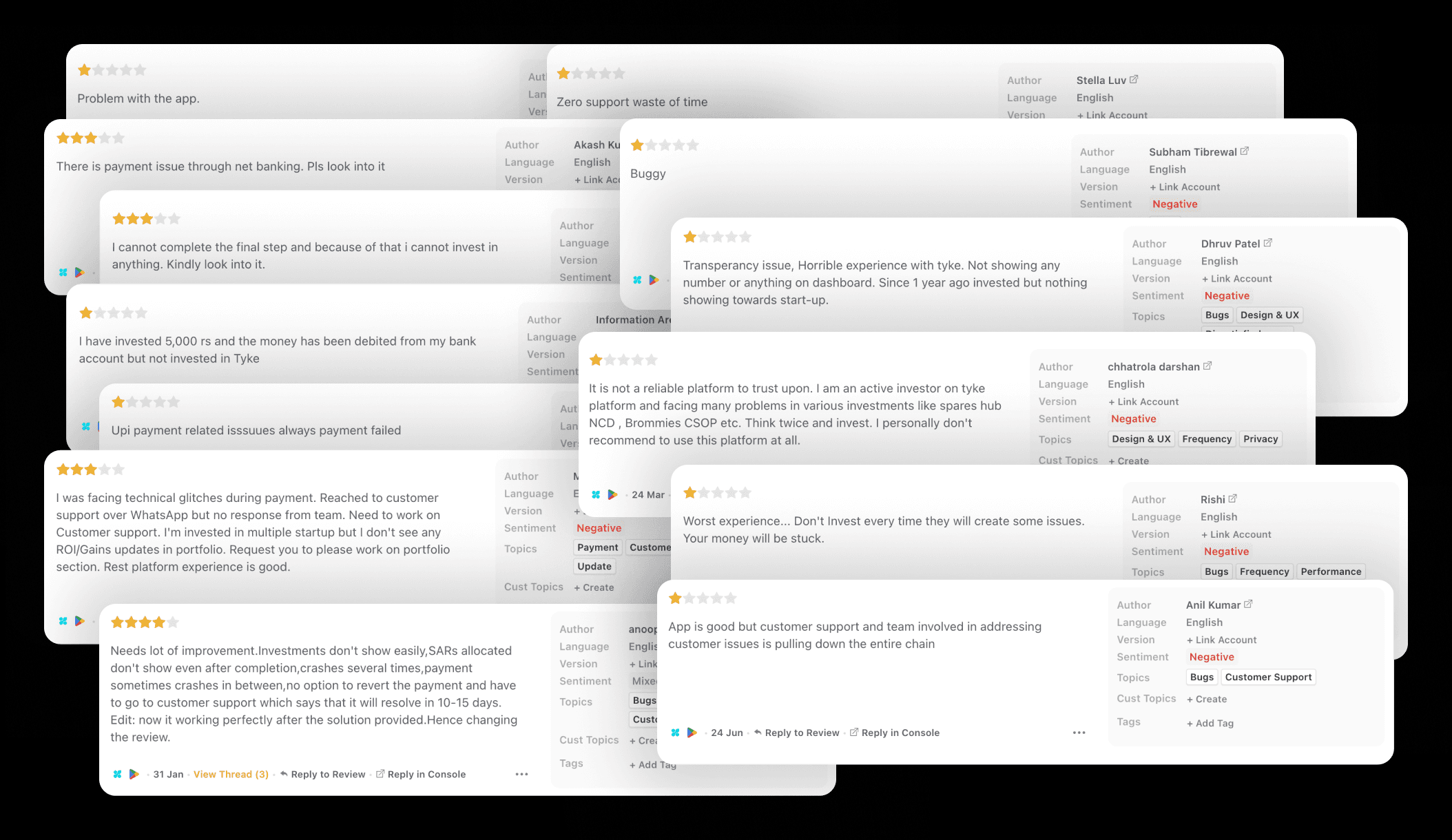Select the Customer Support topic tag
Screen dimensions: 1452x840
click(1268, 677)
